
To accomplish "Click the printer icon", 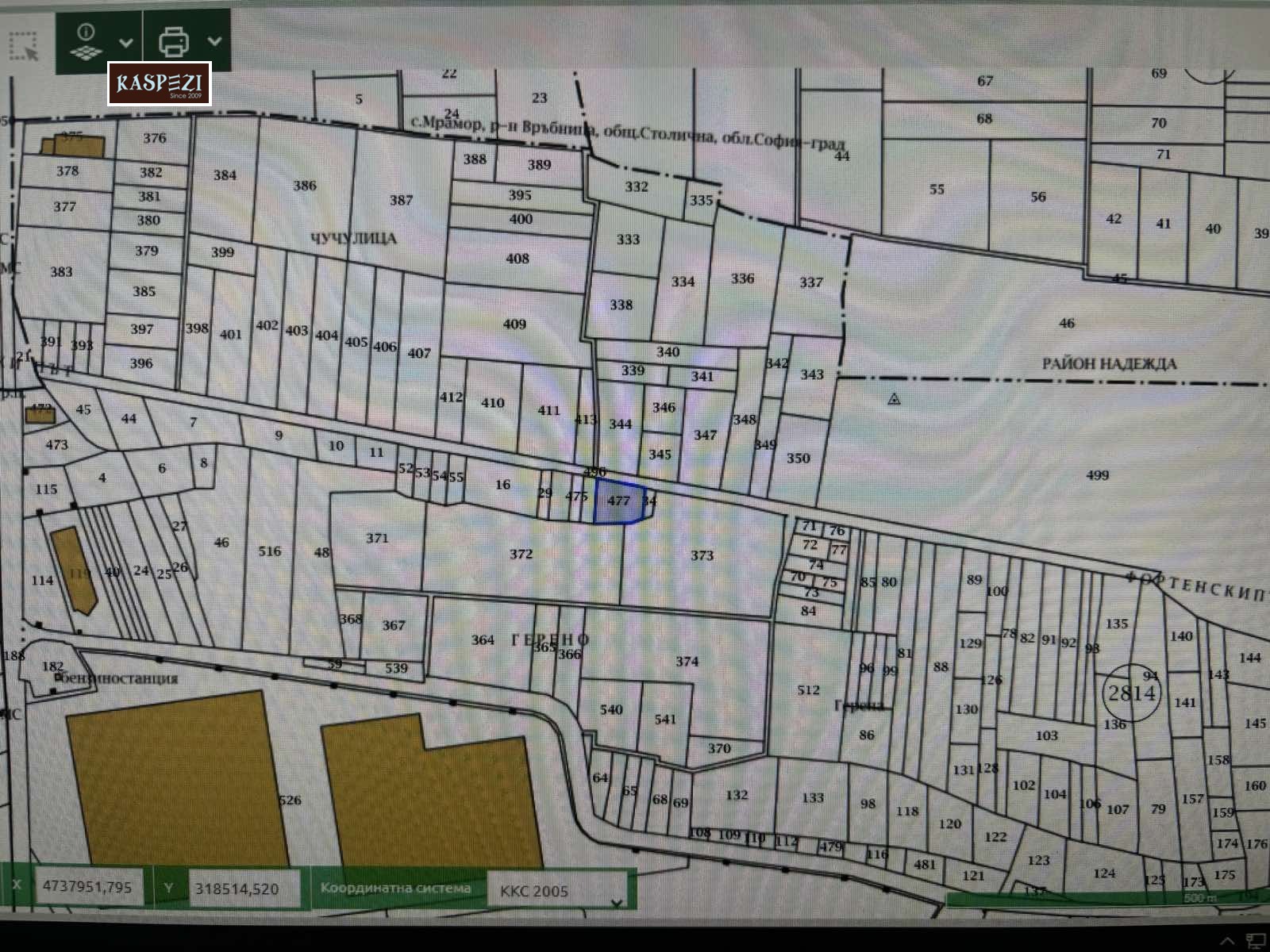I will (174, 41).
